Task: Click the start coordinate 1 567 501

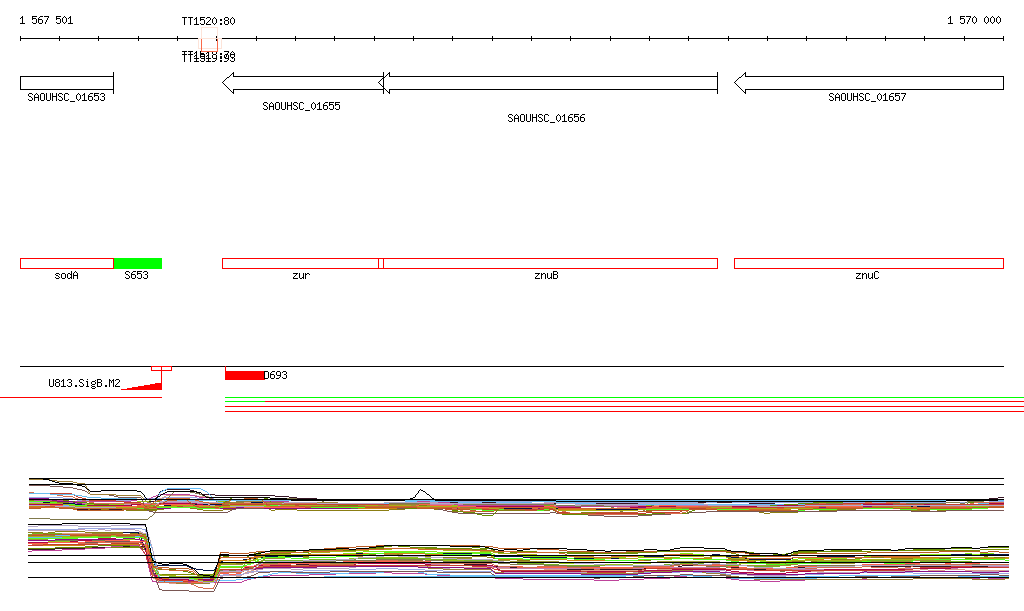Action: tap(46, 20)
